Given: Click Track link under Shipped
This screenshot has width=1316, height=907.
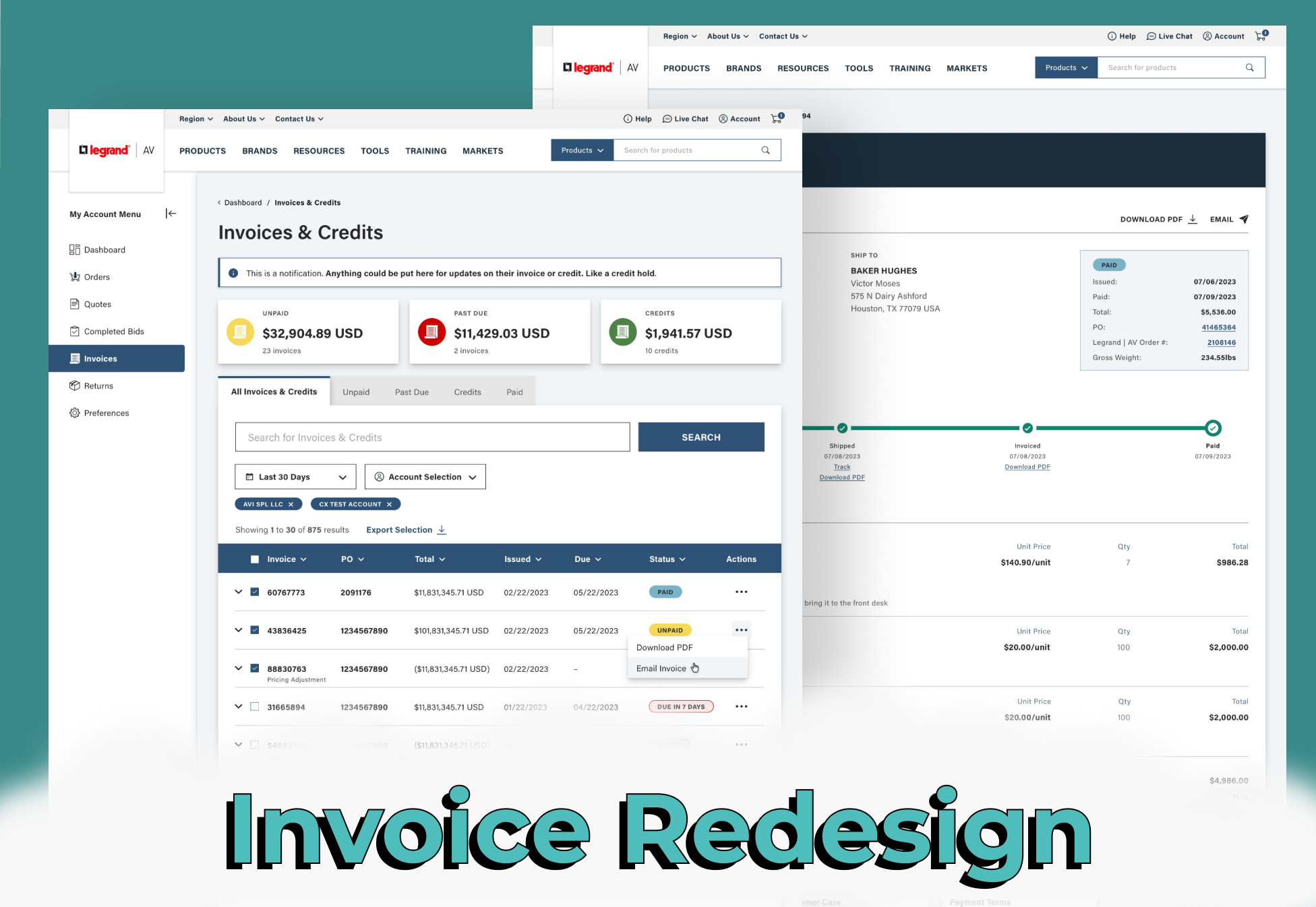Looking at the screenshot, I should [x=842, y=467].
